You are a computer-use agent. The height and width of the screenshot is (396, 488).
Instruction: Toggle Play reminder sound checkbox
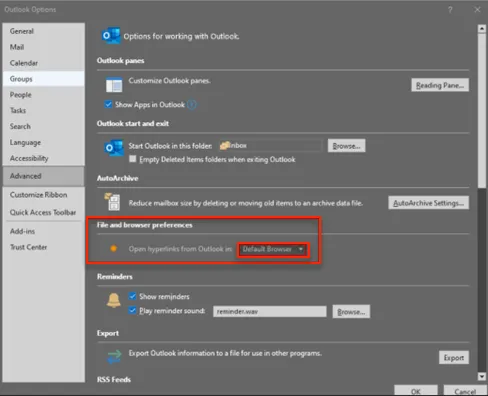click(132, 310)
